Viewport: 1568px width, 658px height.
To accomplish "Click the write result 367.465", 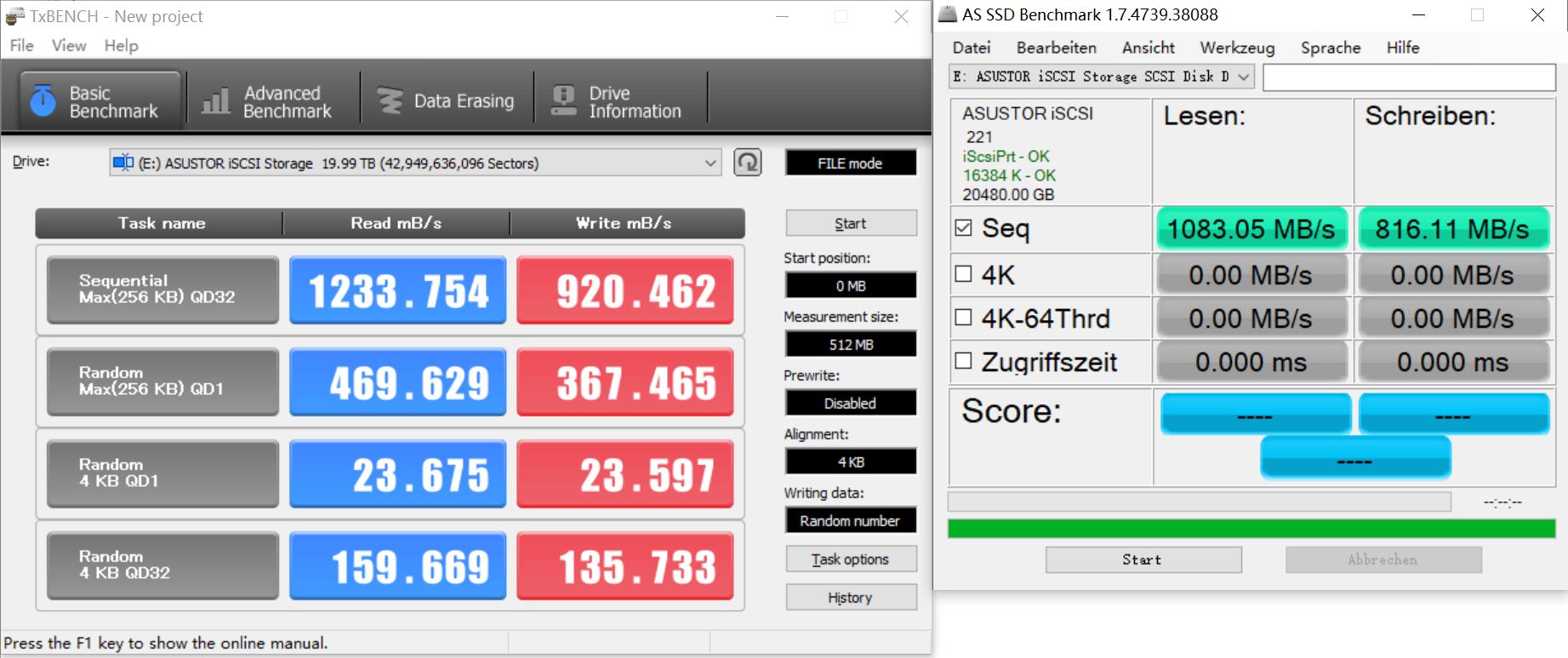I will [x=625, y=382].
